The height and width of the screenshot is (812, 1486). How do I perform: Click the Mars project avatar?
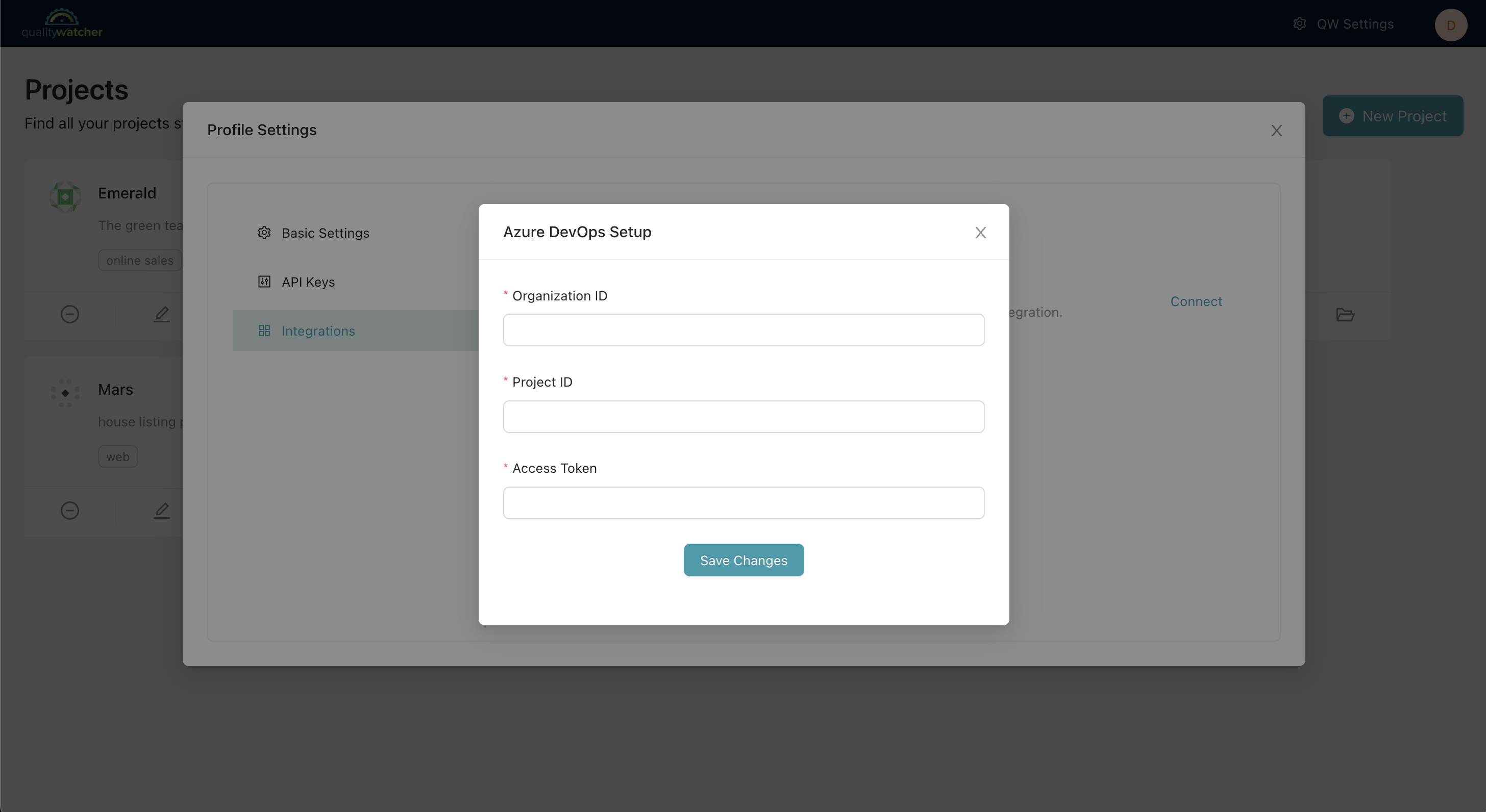point(65,393)
